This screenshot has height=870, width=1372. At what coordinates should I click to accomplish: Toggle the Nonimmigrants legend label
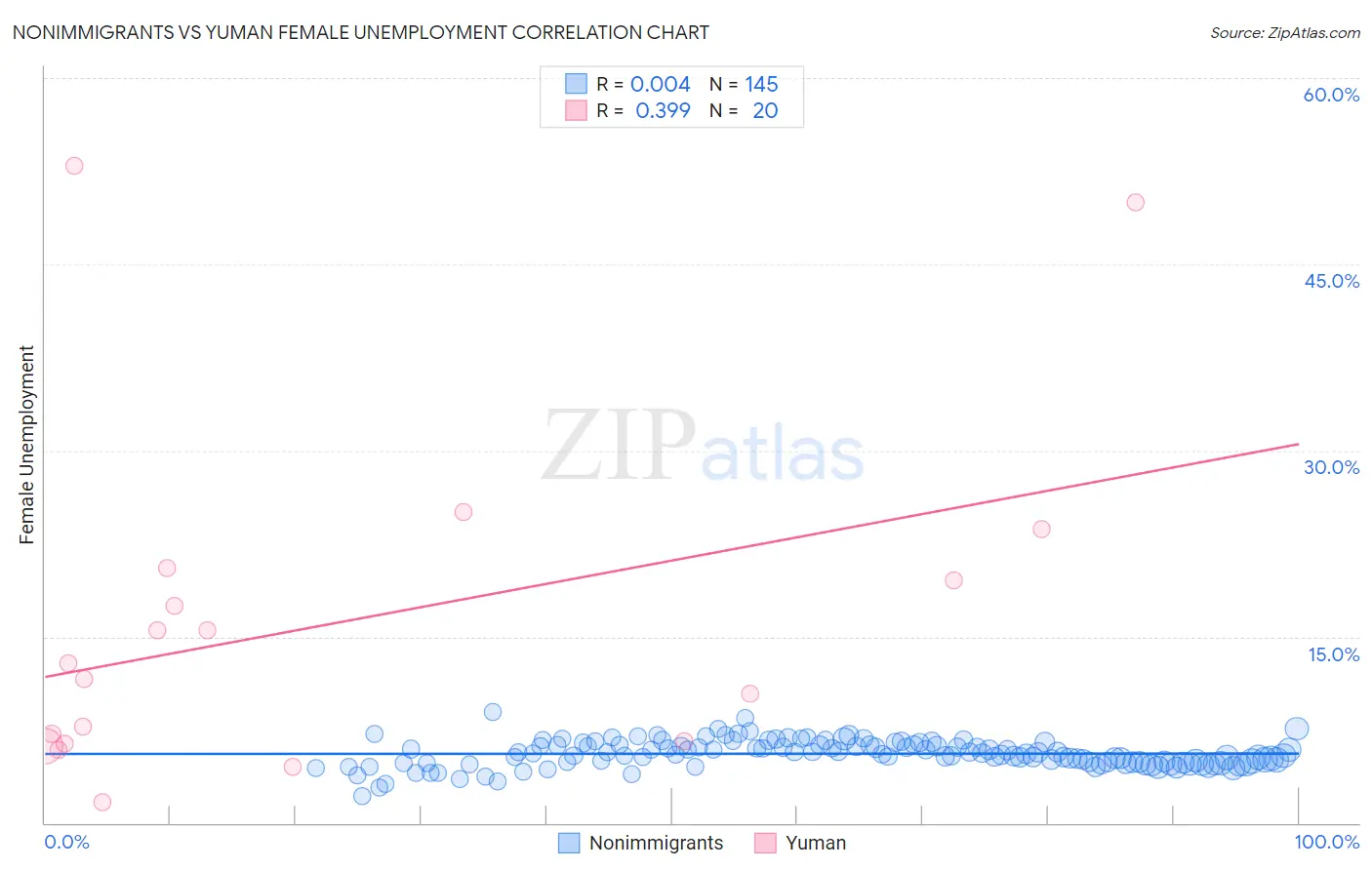tap(656, 843)
